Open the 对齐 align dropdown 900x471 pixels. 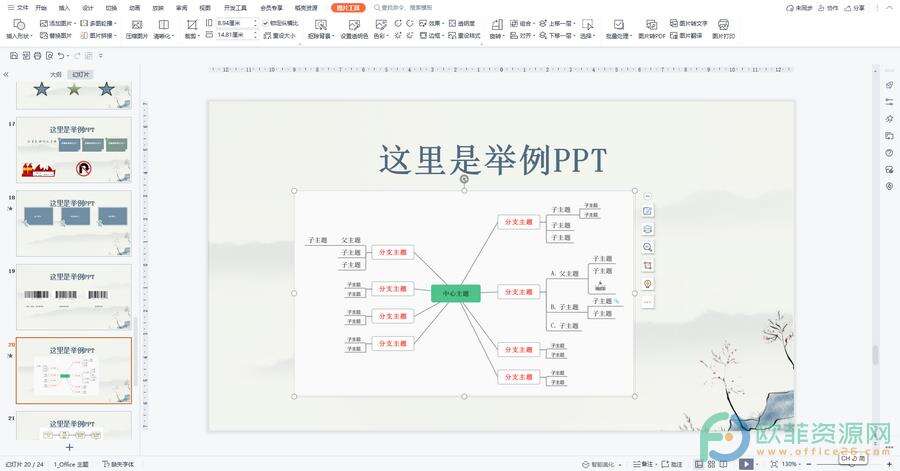(x=522, y=36)
